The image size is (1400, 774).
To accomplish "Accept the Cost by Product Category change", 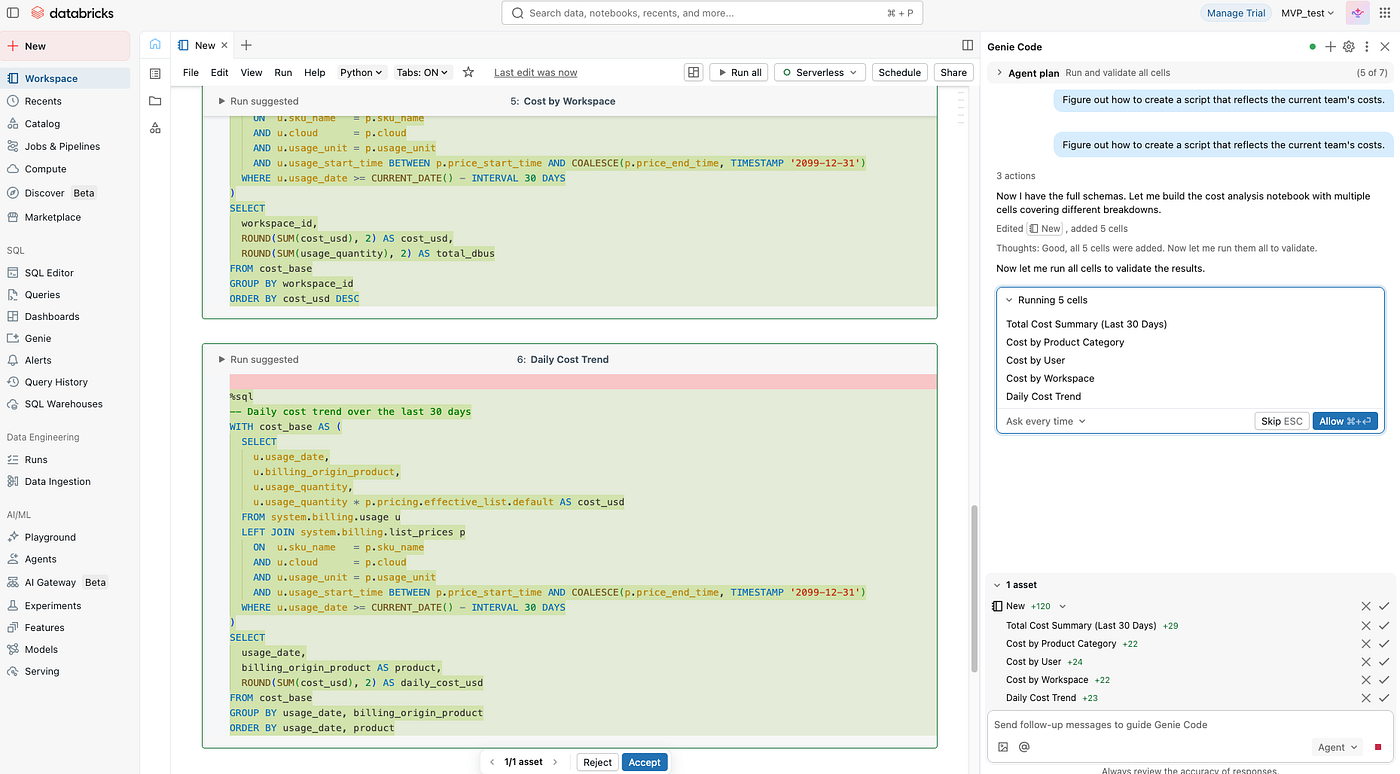I will [1384, 644].
